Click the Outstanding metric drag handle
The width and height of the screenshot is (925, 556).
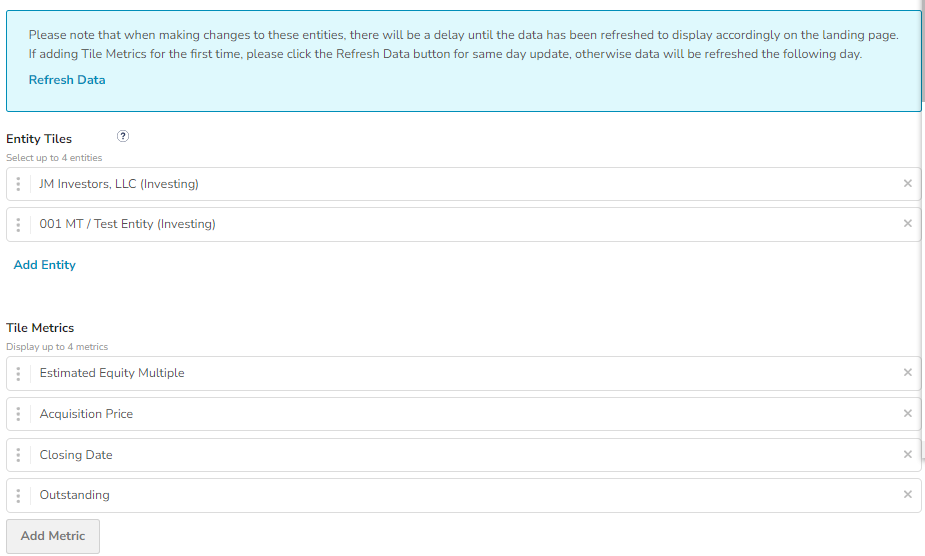tap(18, 495)
